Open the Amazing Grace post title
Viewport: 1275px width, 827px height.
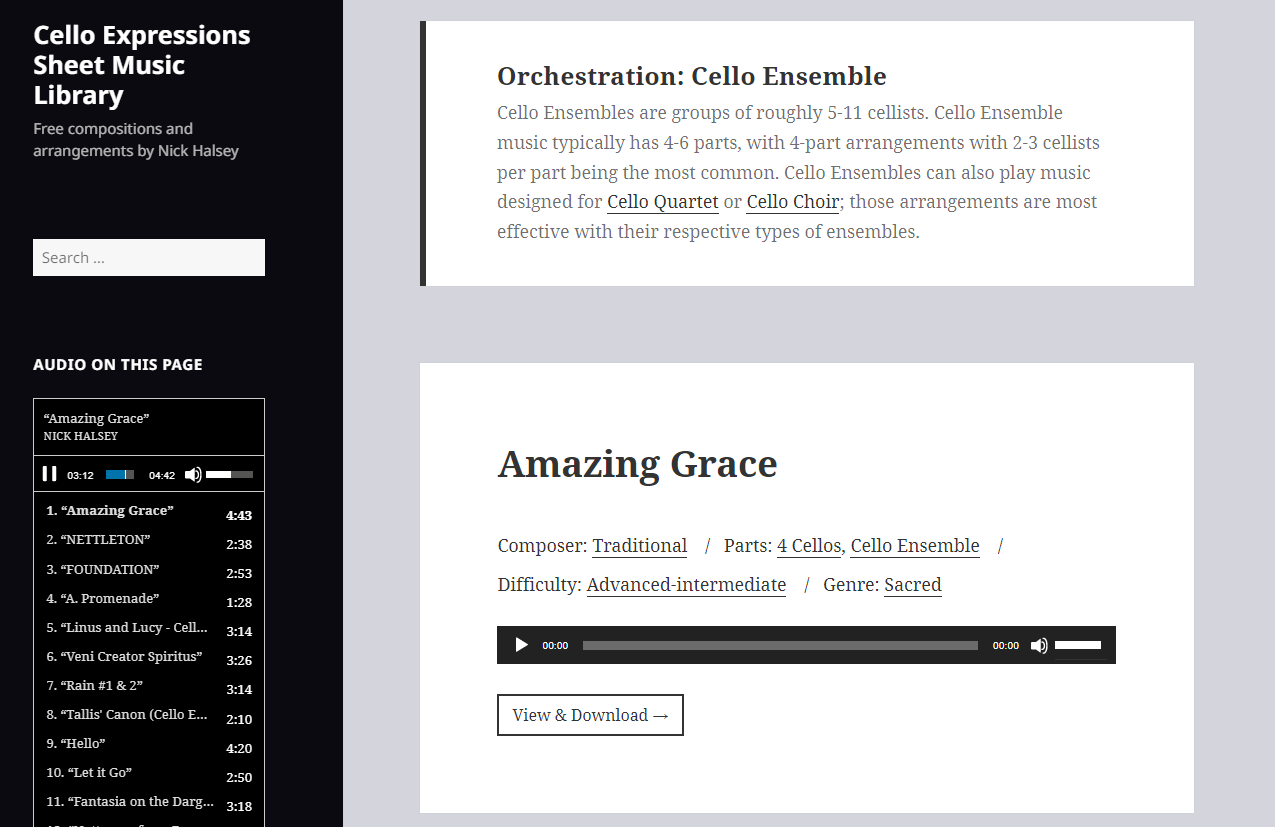point(637,464)
